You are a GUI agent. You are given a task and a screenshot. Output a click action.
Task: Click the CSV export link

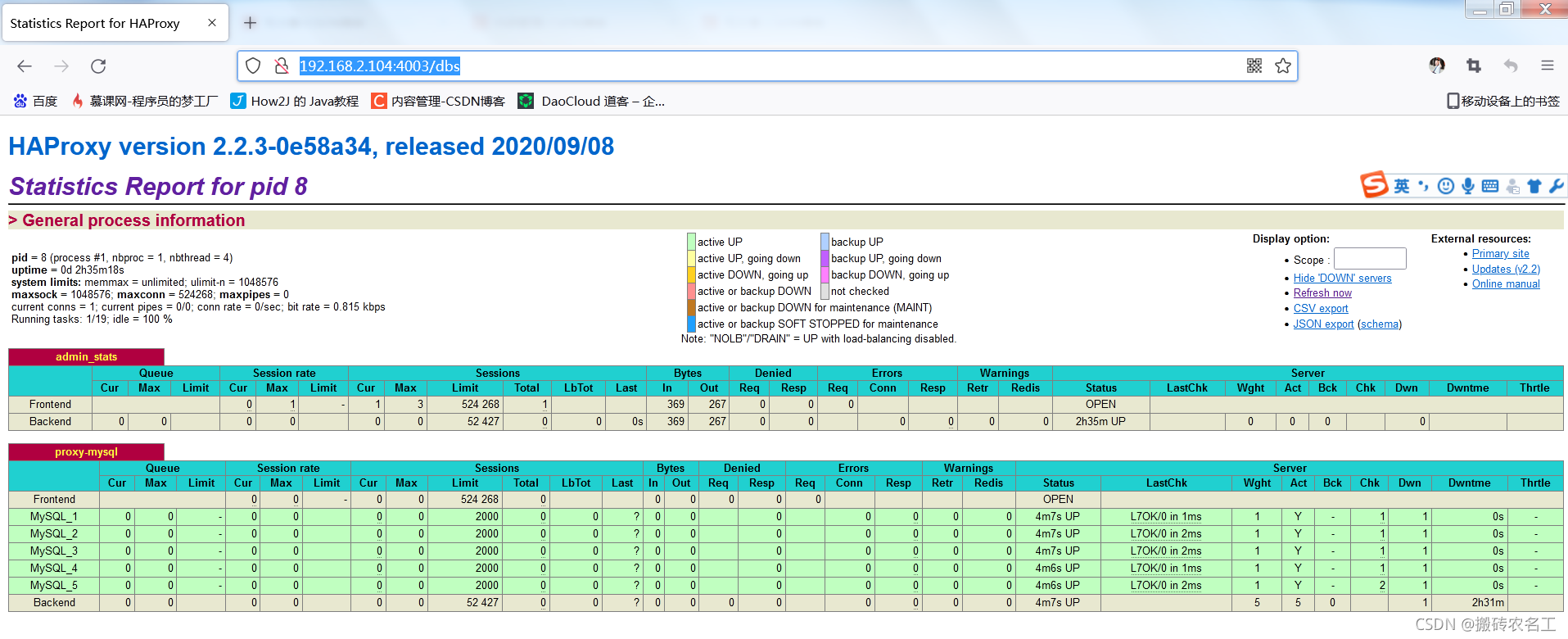point(1321,308)
